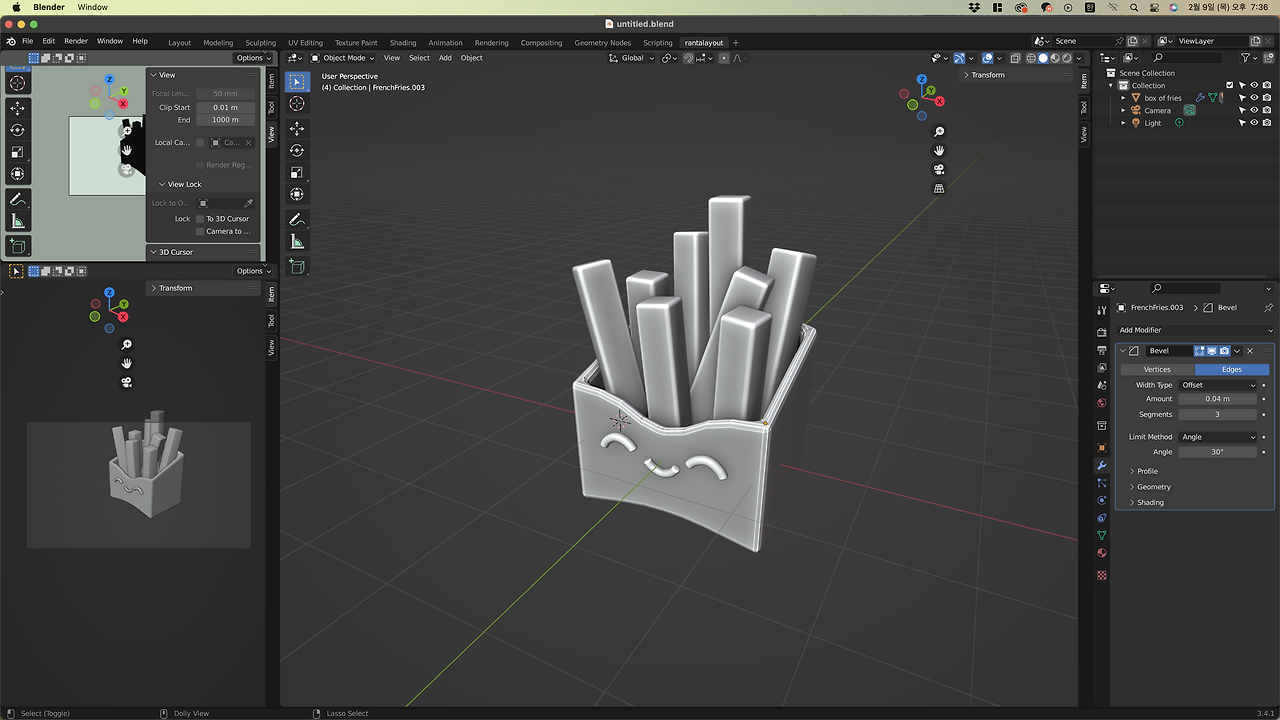The height and width of the screenshot is (720, 1280).
Task: Switch to the Geometry Nodes workspace tab
Action: pyautogui.click(x=603, y=43)
